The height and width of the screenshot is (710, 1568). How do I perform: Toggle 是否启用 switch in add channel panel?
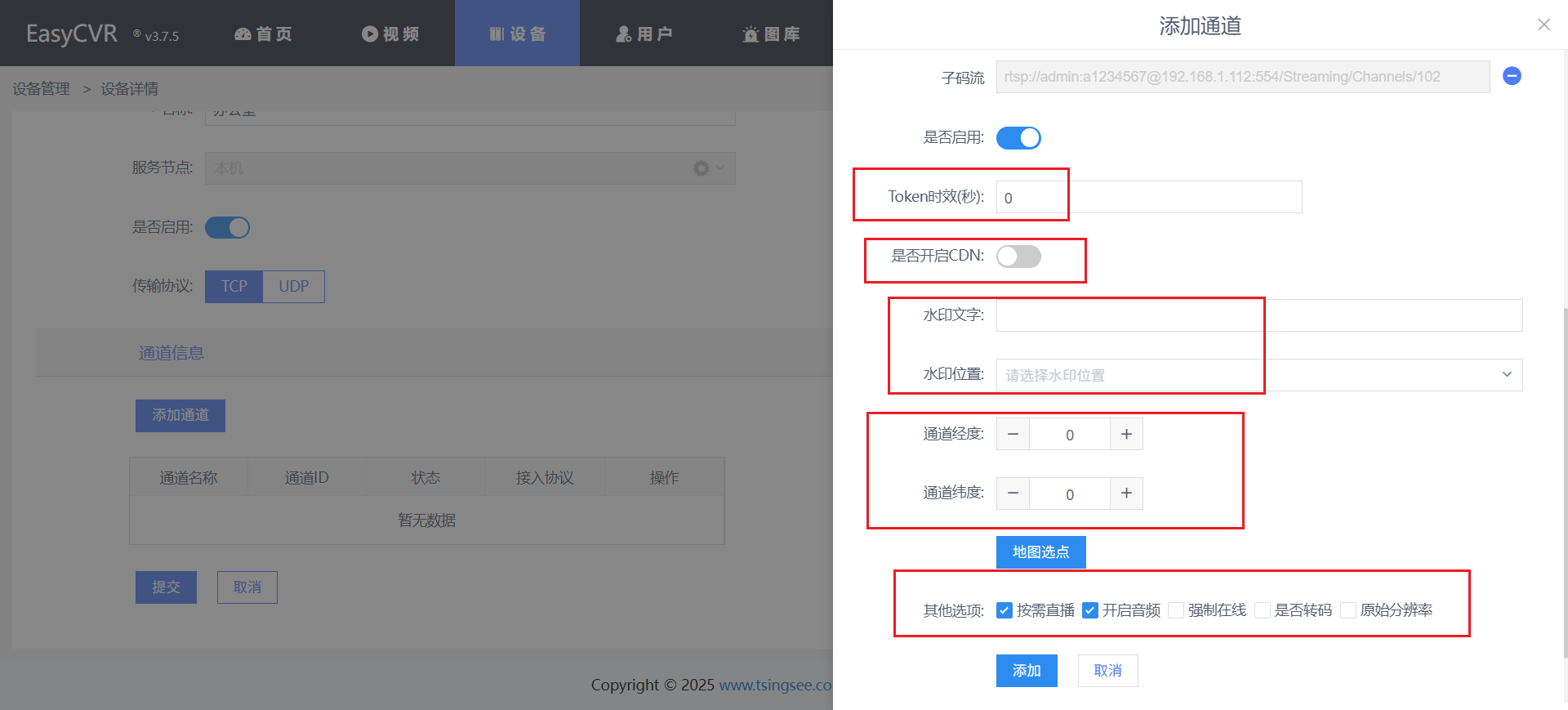point(1018,138)
